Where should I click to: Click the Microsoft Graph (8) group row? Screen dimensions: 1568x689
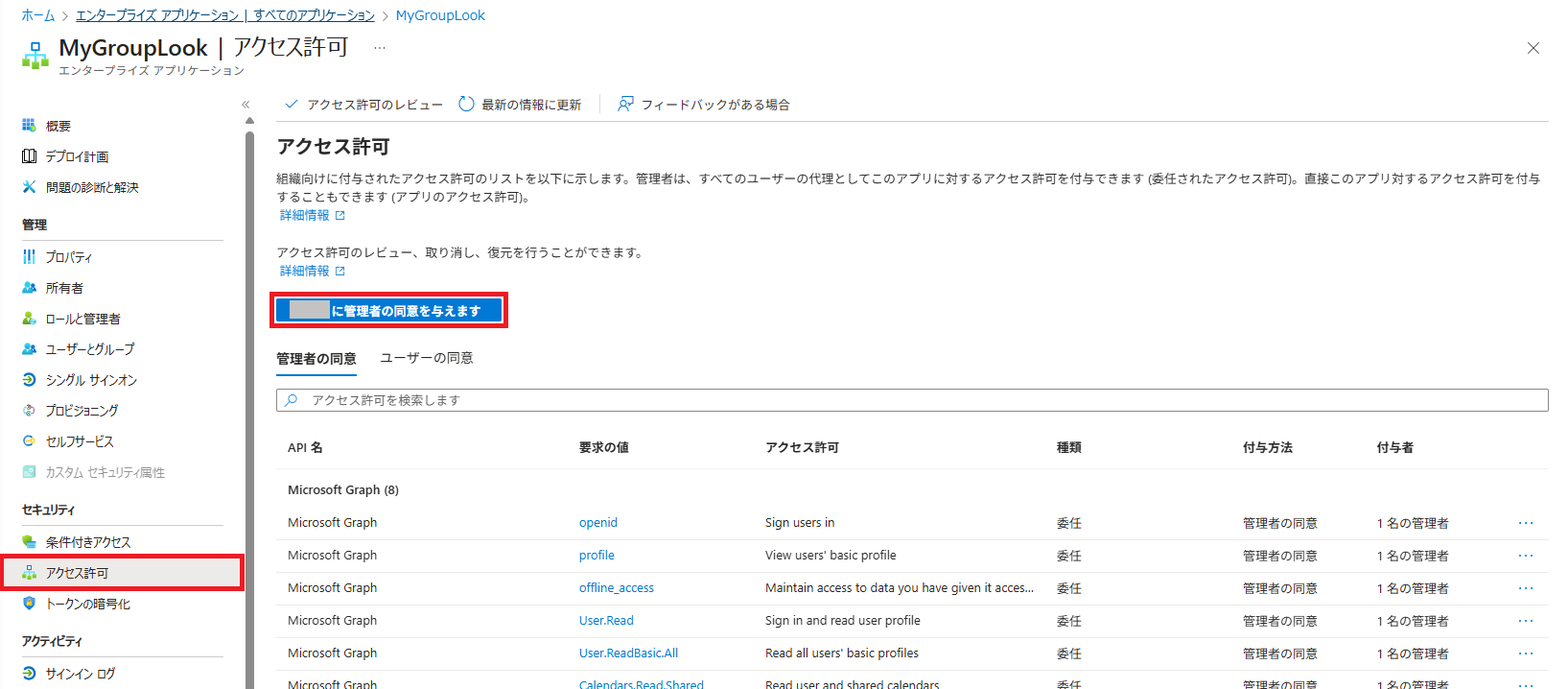click(x=912, y=489)
